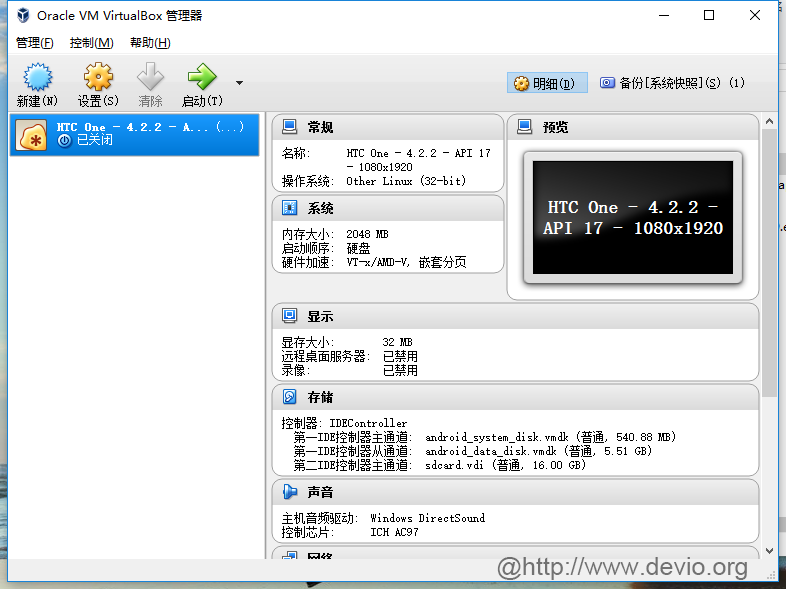
Task: Open the 系统 section header
Action: click(388, 208)
